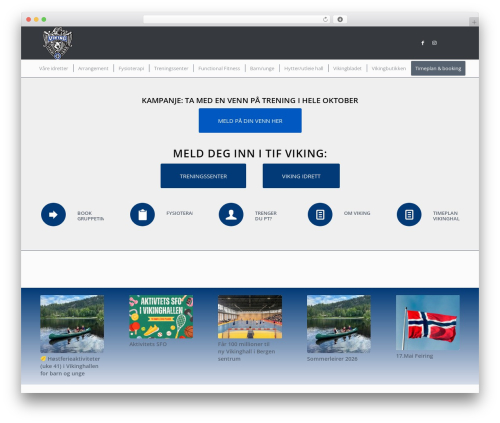Click the Om Viking document icon
This screenshot has height=423, width=500.
pos(320,214)
